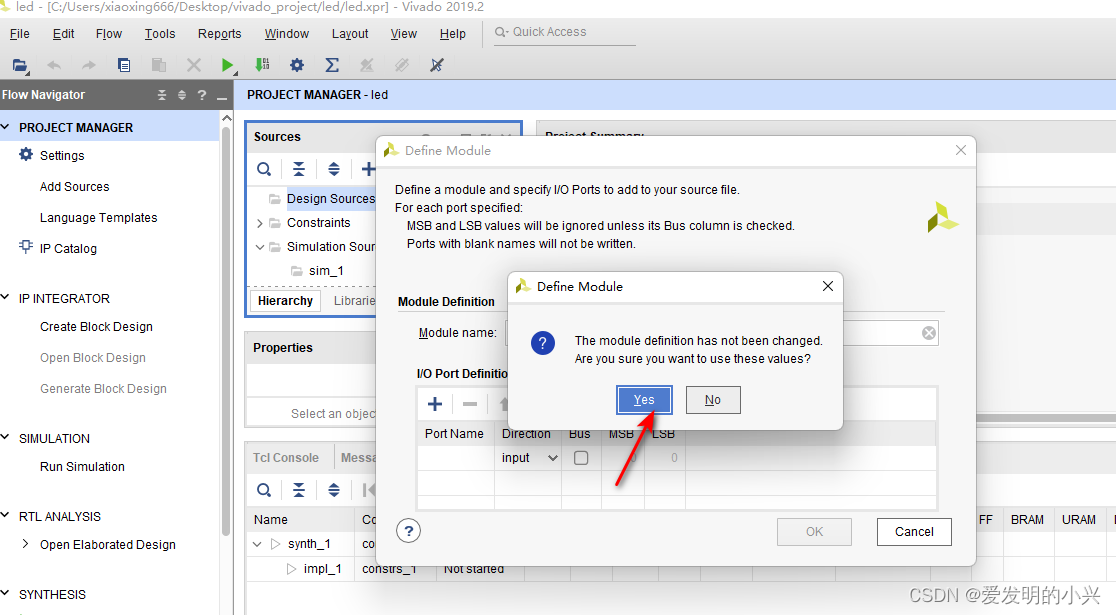
Task: Click Create Block Design
Action: pos(96,327)
